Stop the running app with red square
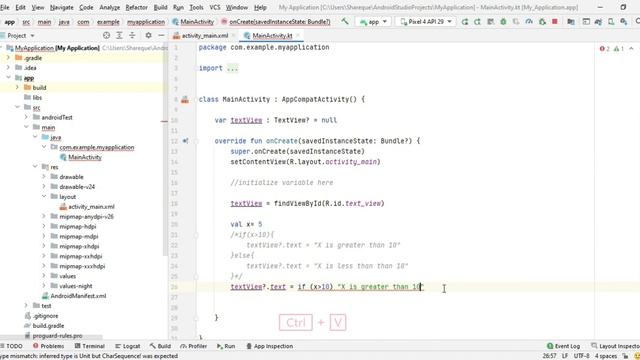This screenshot has height=360, width=640. pos(555,22)
